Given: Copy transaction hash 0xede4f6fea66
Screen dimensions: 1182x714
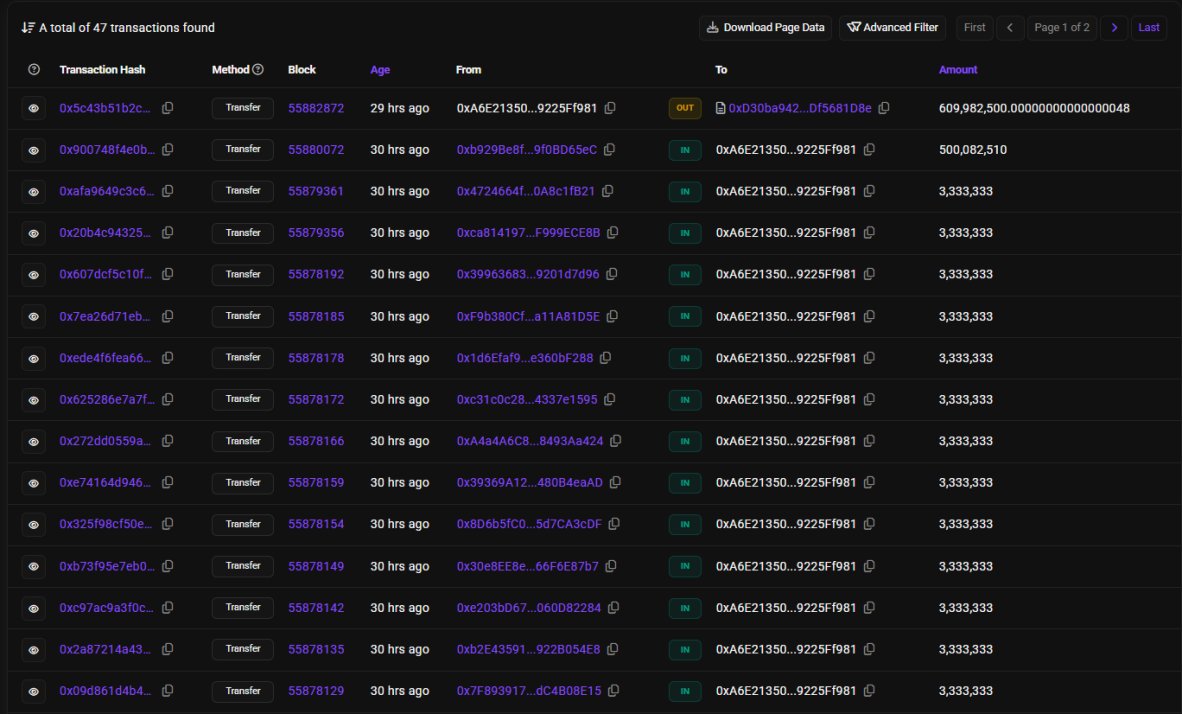Looking at the screenshot, I should pyautogui.click(x=167, y=357).
